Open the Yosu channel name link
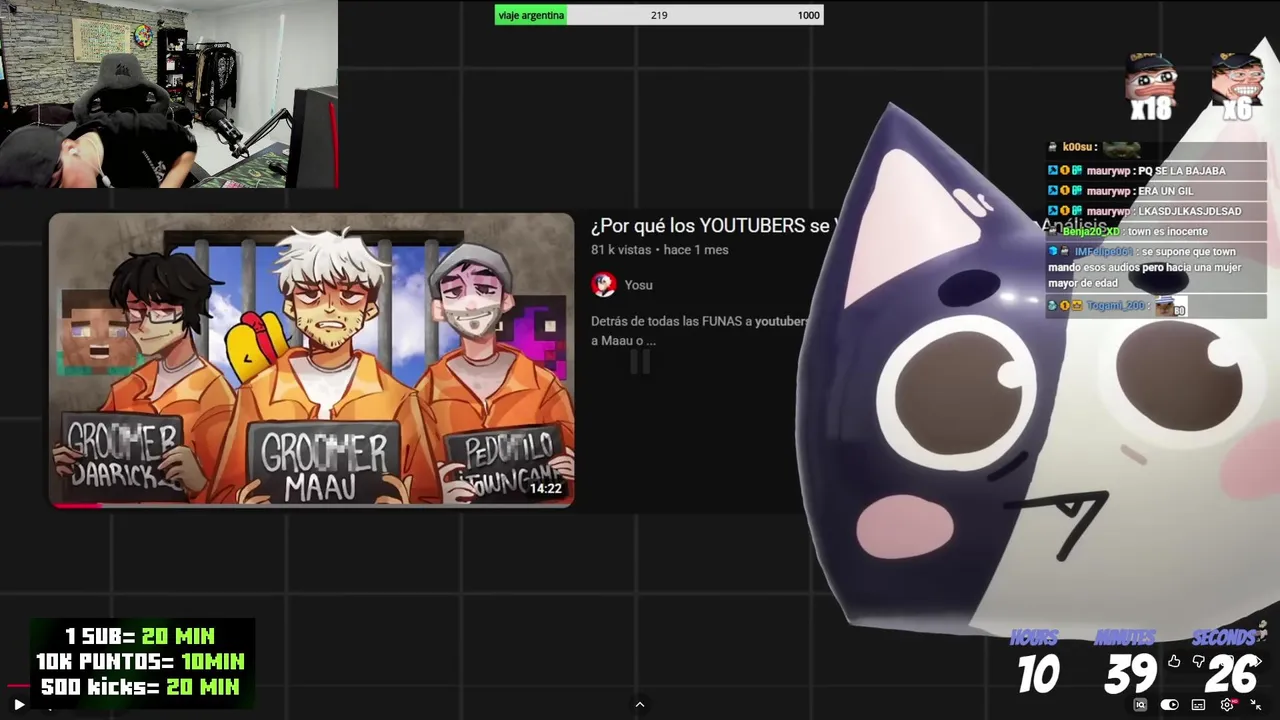Viewport: 1280px width, 720px height. (638, 285)
